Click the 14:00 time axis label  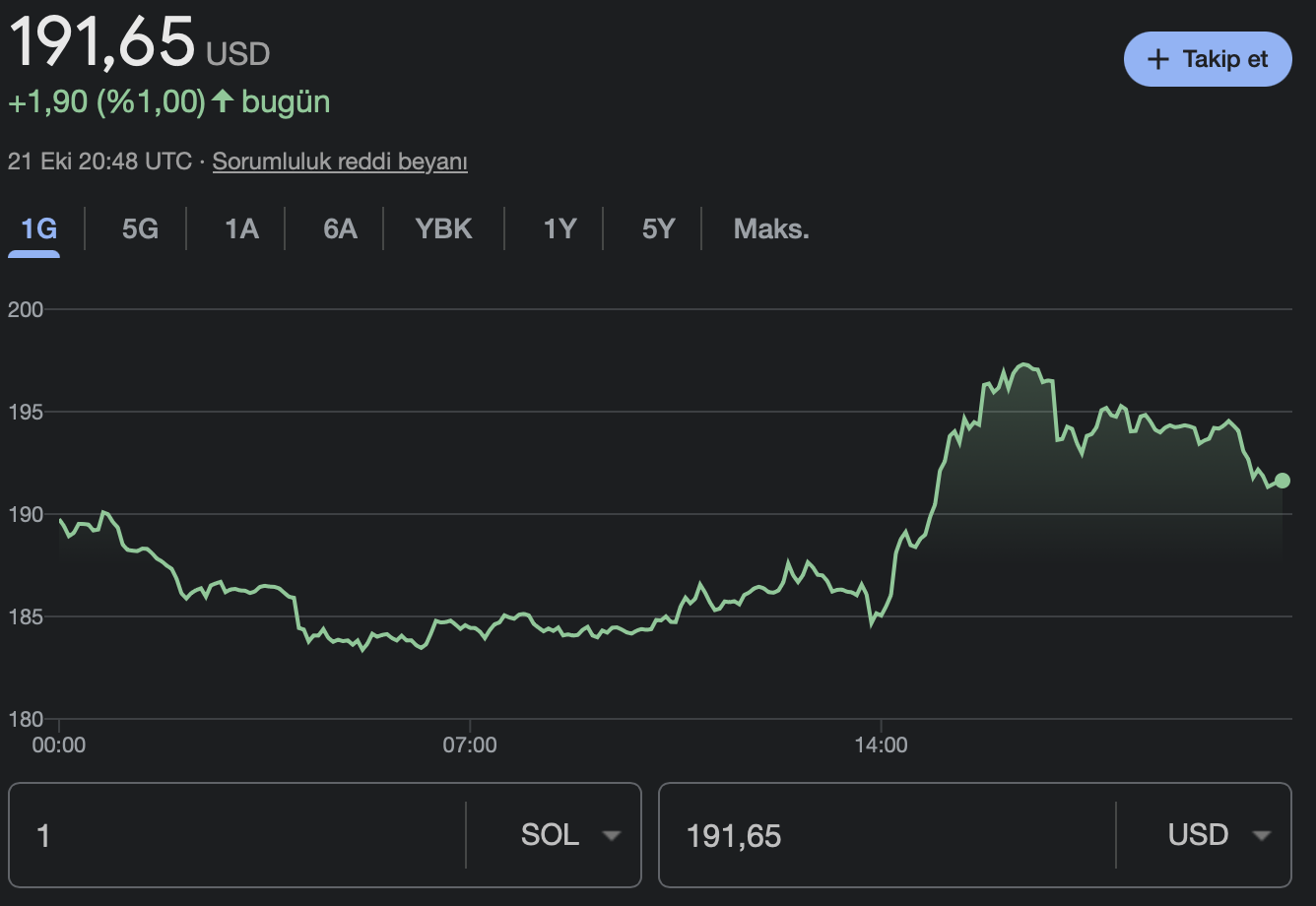tap(881, 745)
